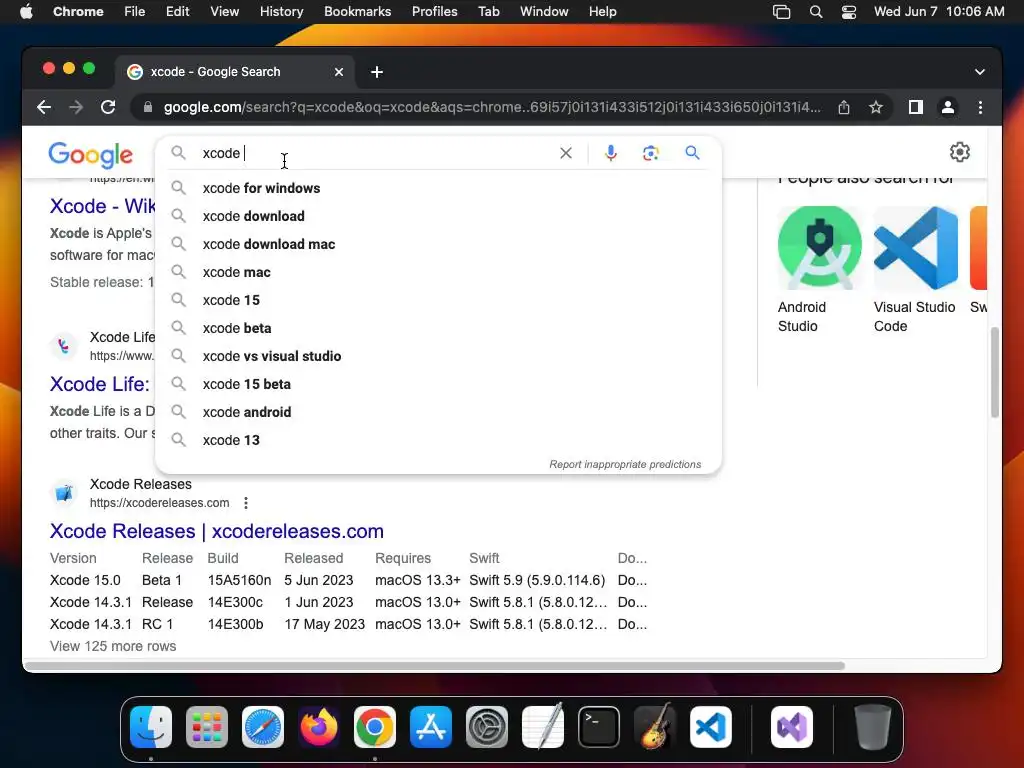Choose the 'xcode mac' suggestion

click(x=438, y=272)
